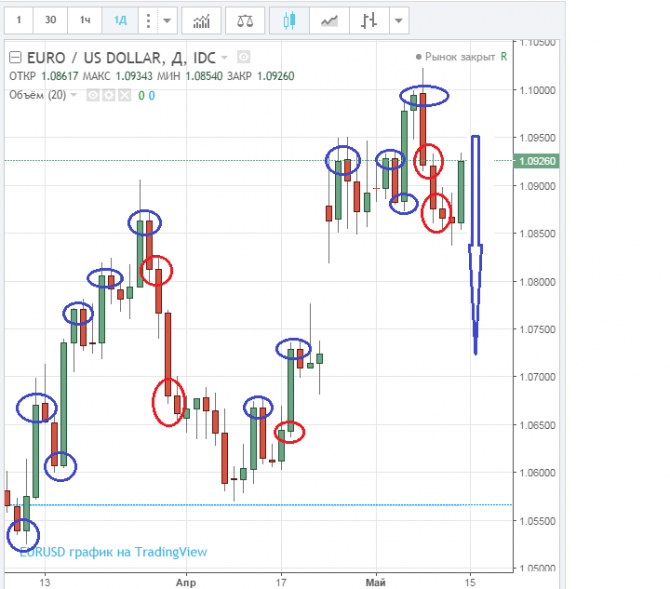The height and width of the screenshot is (589, 670).
Task: Select the 30 minute interval
Action: (x=50, y=20)
